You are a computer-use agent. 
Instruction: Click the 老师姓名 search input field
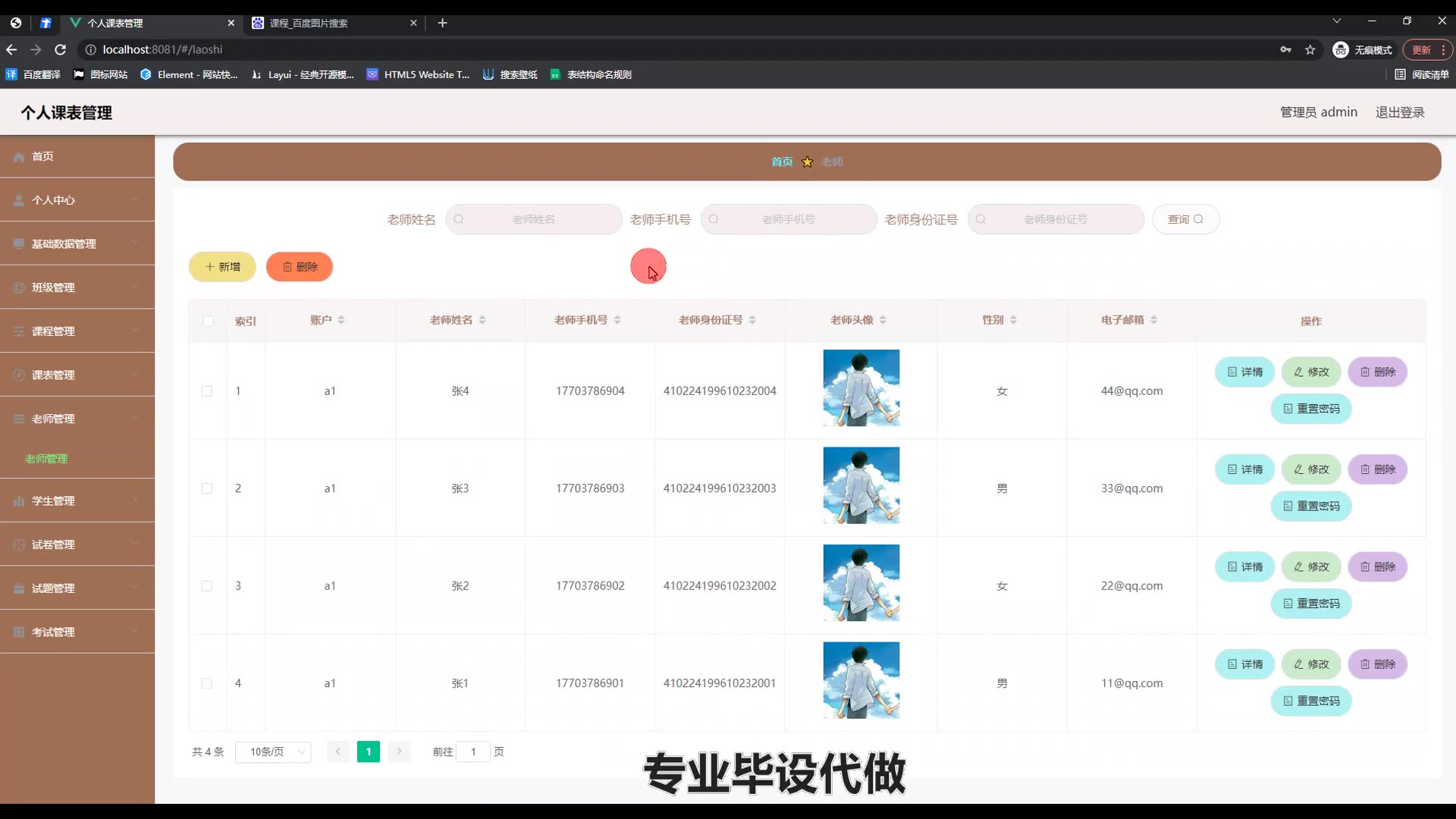[x=534, y=219]
